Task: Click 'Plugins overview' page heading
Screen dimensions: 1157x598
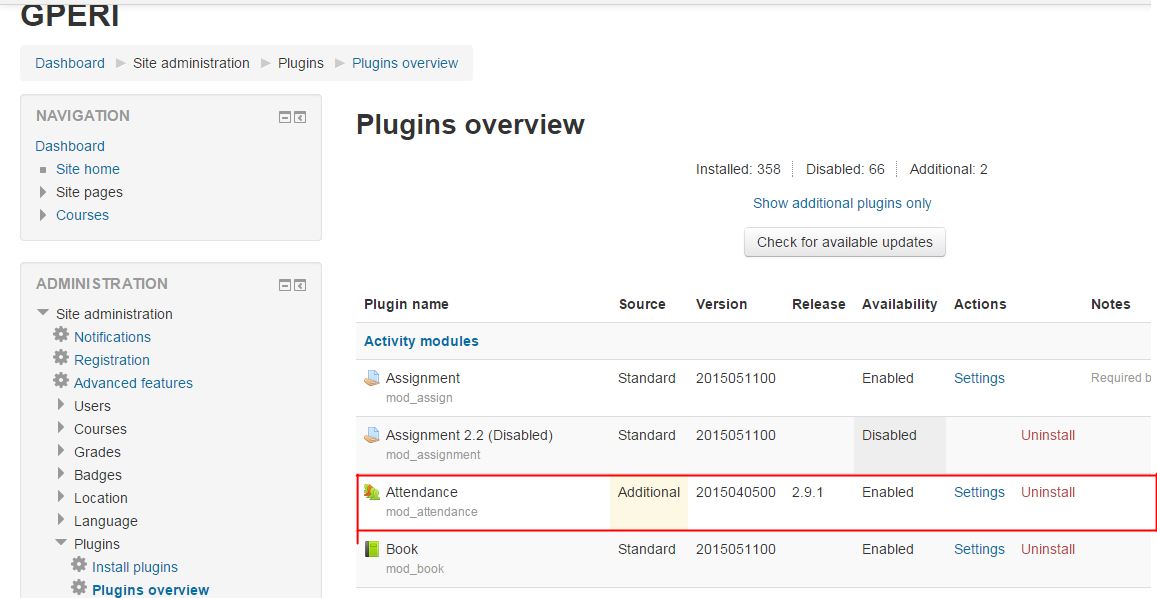Action: 471,125
